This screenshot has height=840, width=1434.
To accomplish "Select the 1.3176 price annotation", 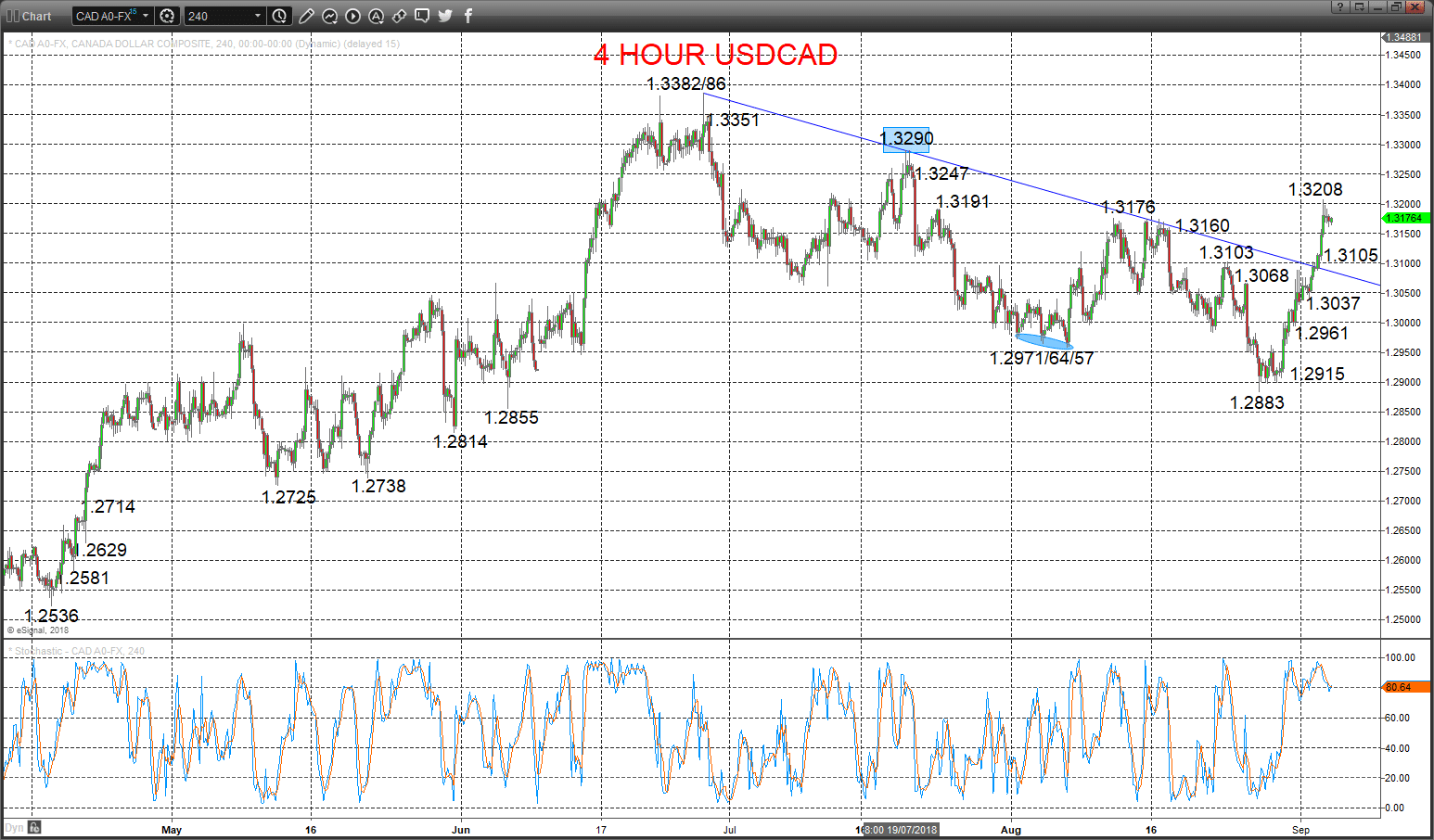I will pyautogui.click(x=1128, y=207).
